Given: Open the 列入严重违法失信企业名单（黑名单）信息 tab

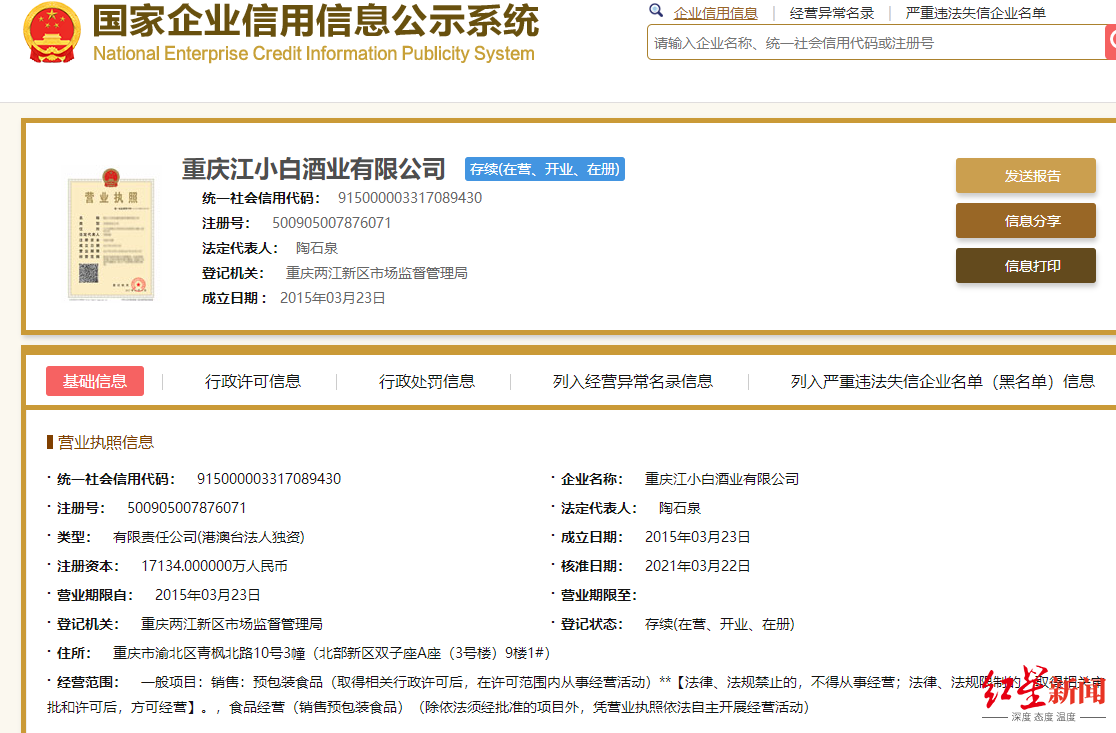Looking at the screenshot, I should pyautogui.click(x=942, y=381).
